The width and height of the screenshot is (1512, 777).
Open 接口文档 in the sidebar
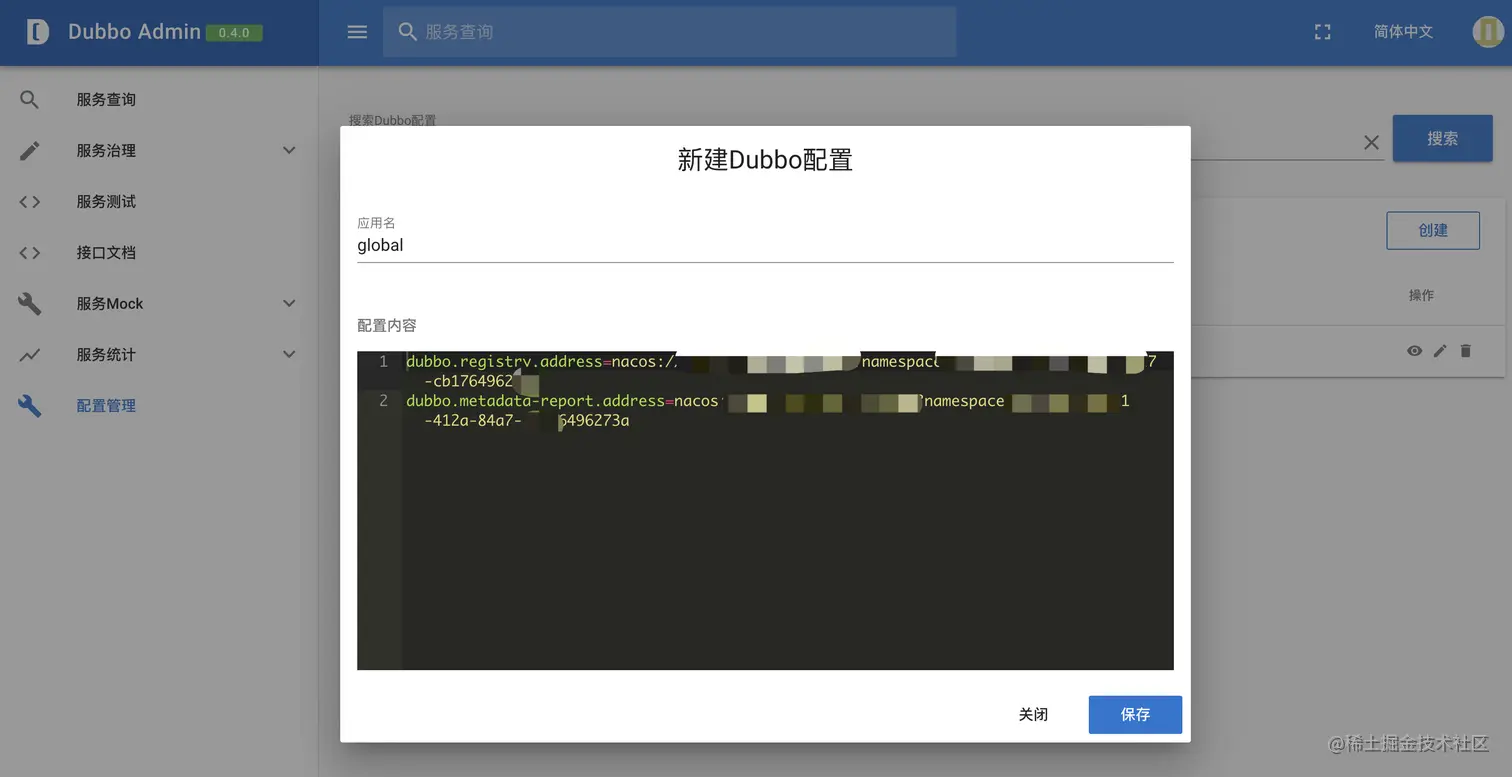(106, 253)
